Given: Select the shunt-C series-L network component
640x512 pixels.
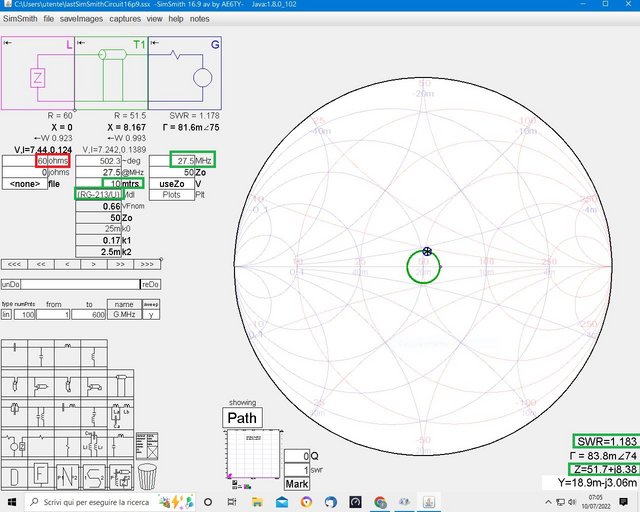Looking at the screenshot, I should (121, 443).
